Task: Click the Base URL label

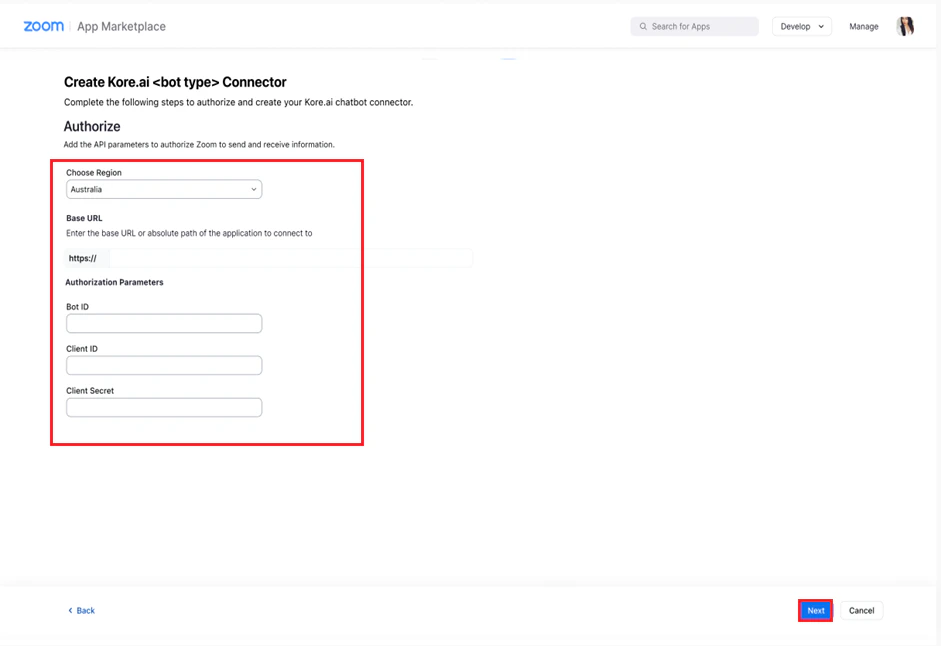Action: (x=84, y=218)
